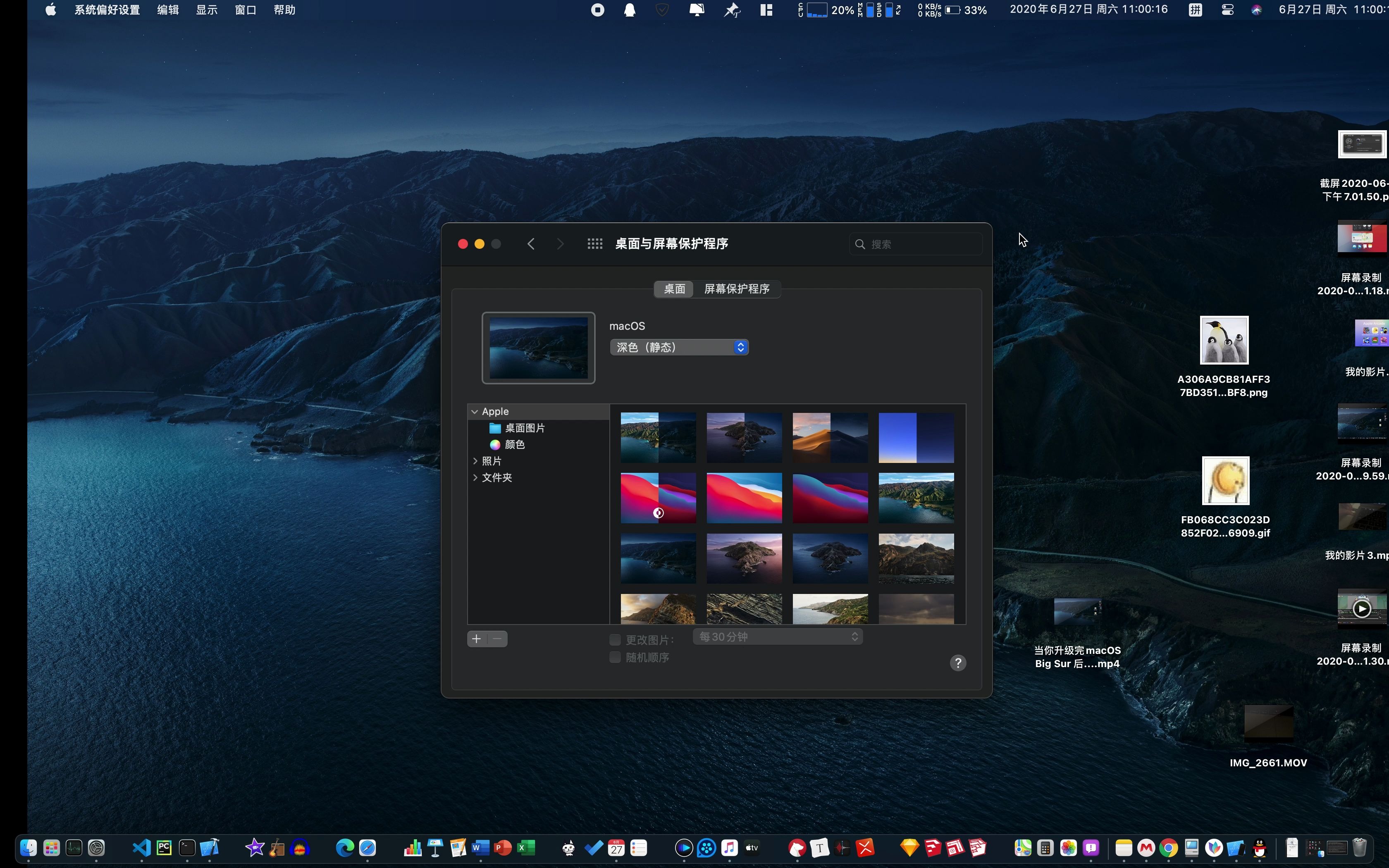This screenshot has height=868, width=1389.
Task: Select the Big Sur daytime coastline wallpaper
Action: [x=916, y=498]
